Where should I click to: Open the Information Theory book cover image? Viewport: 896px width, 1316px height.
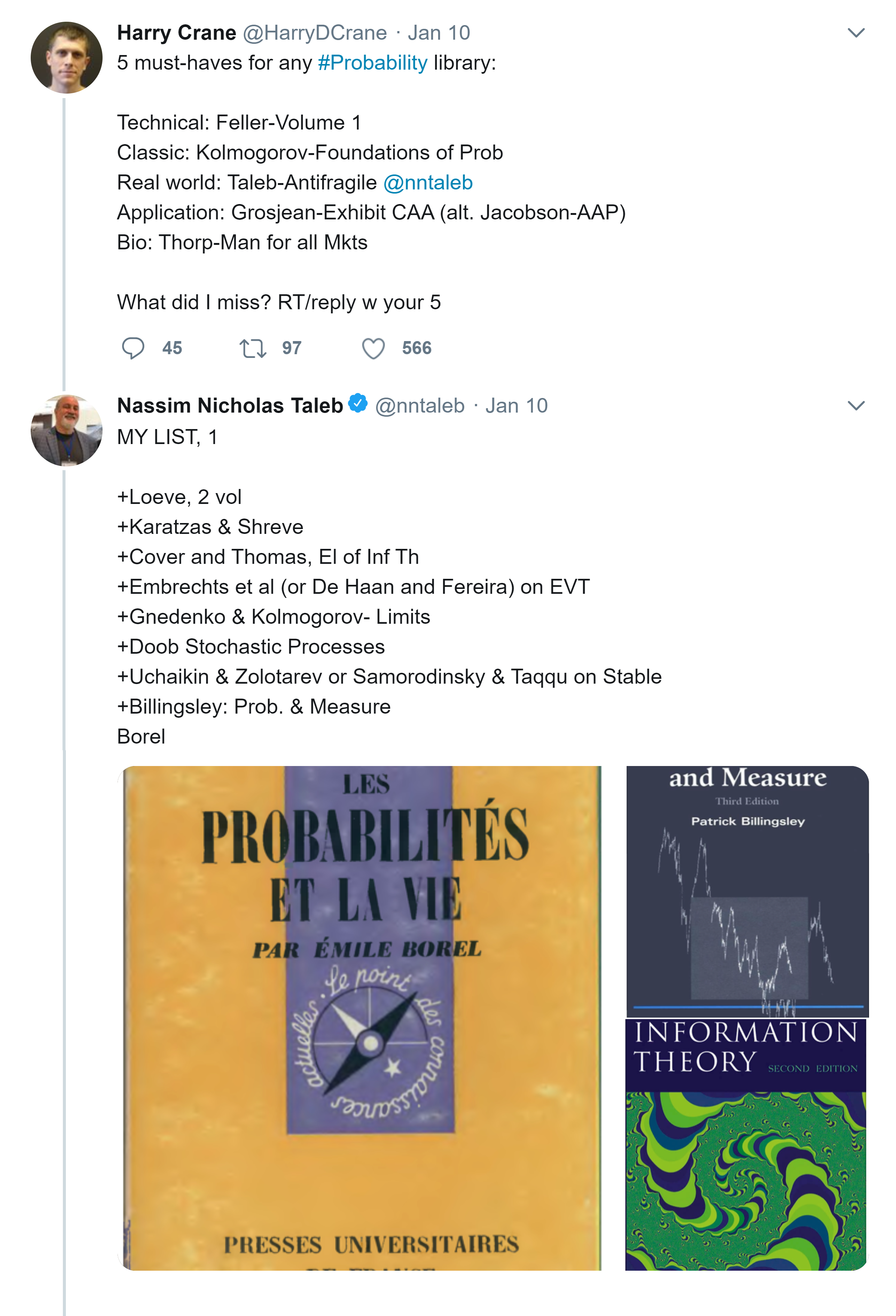tap(746, 1144)
